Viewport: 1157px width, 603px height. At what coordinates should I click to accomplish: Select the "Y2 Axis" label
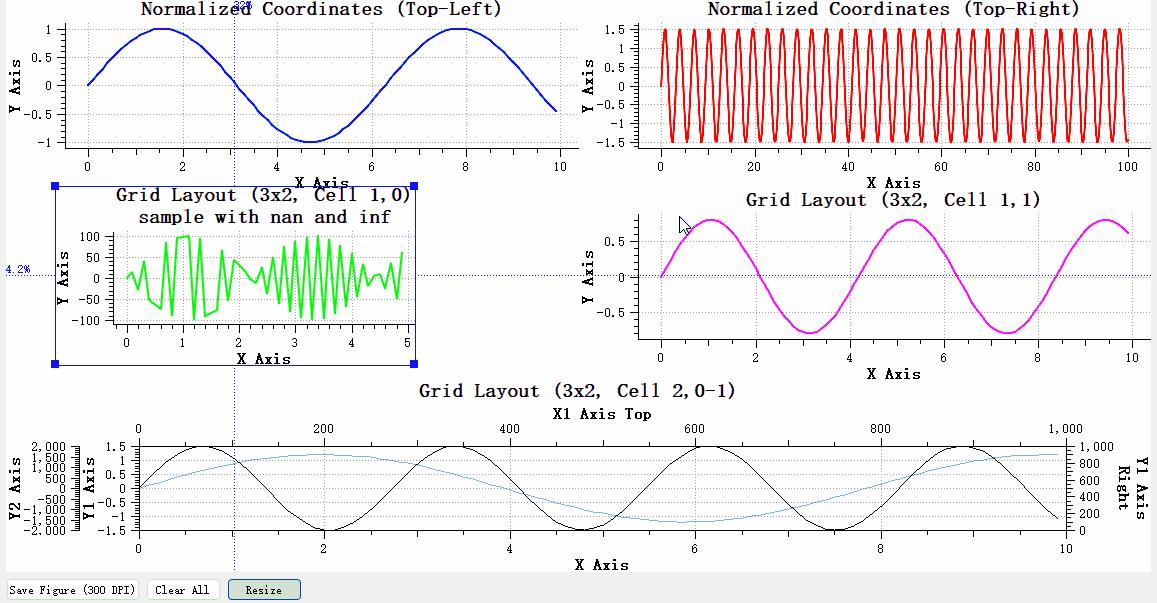(15, 488)
